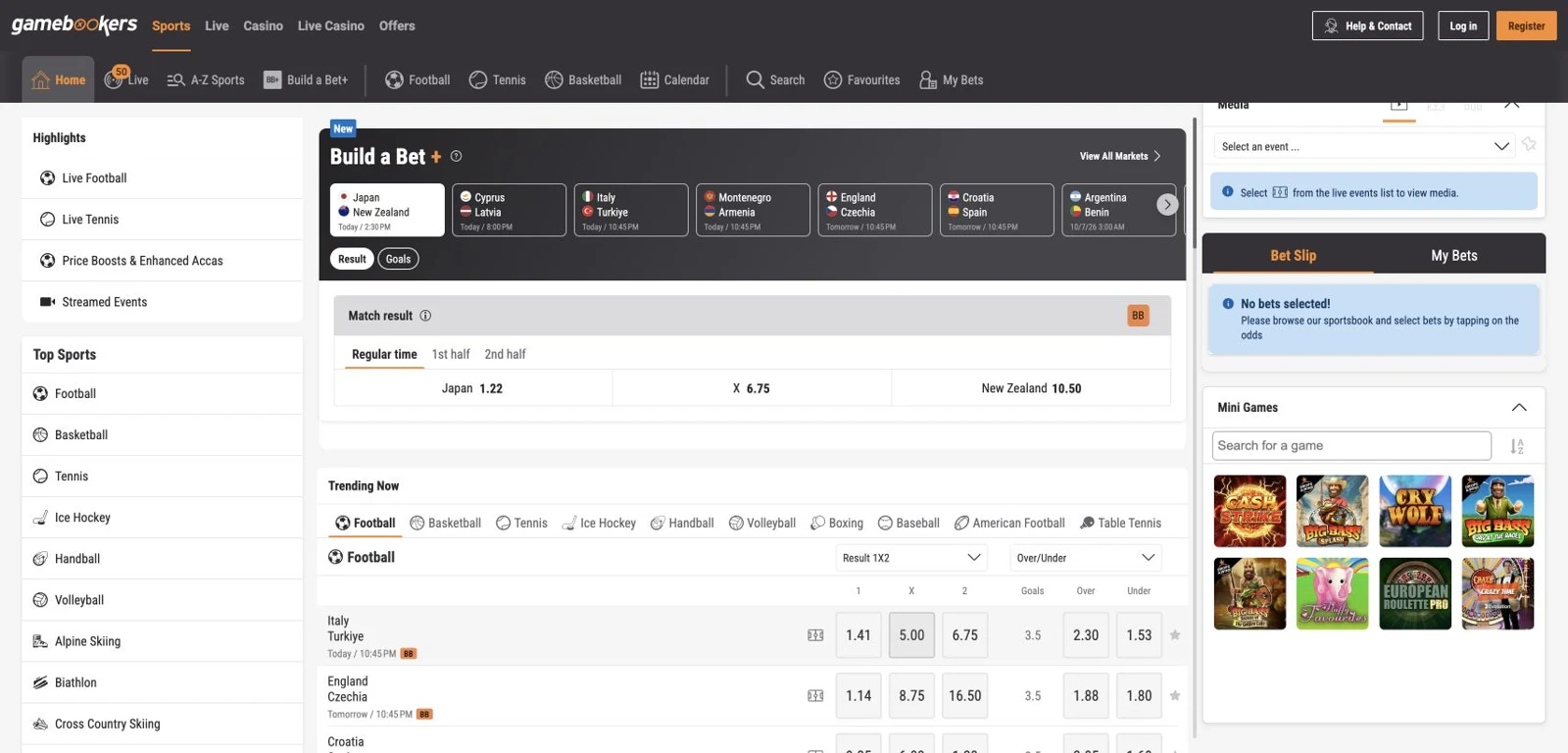This screenshot has width=1568, height=753.
Task: Open the Home tab in navigation bar
Action: click(58, 79)
